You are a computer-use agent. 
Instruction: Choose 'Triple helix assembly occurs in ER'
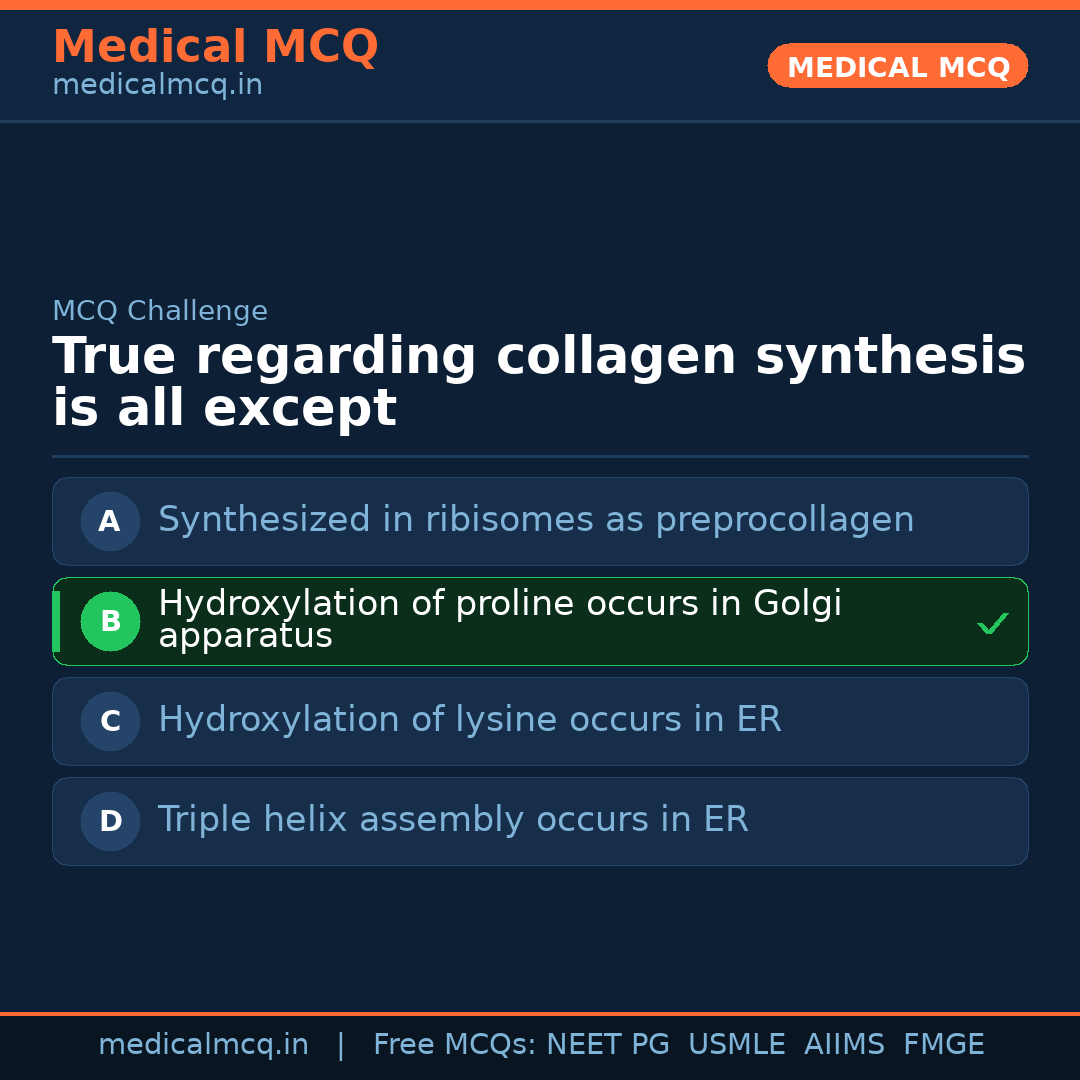(x=453, y=821)
